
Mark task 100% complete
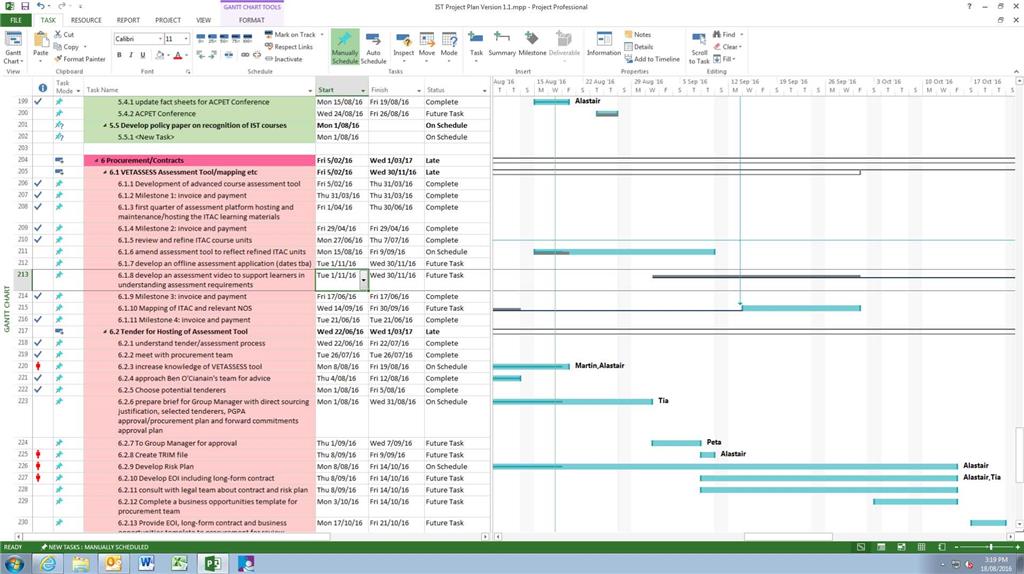[248, 39]
